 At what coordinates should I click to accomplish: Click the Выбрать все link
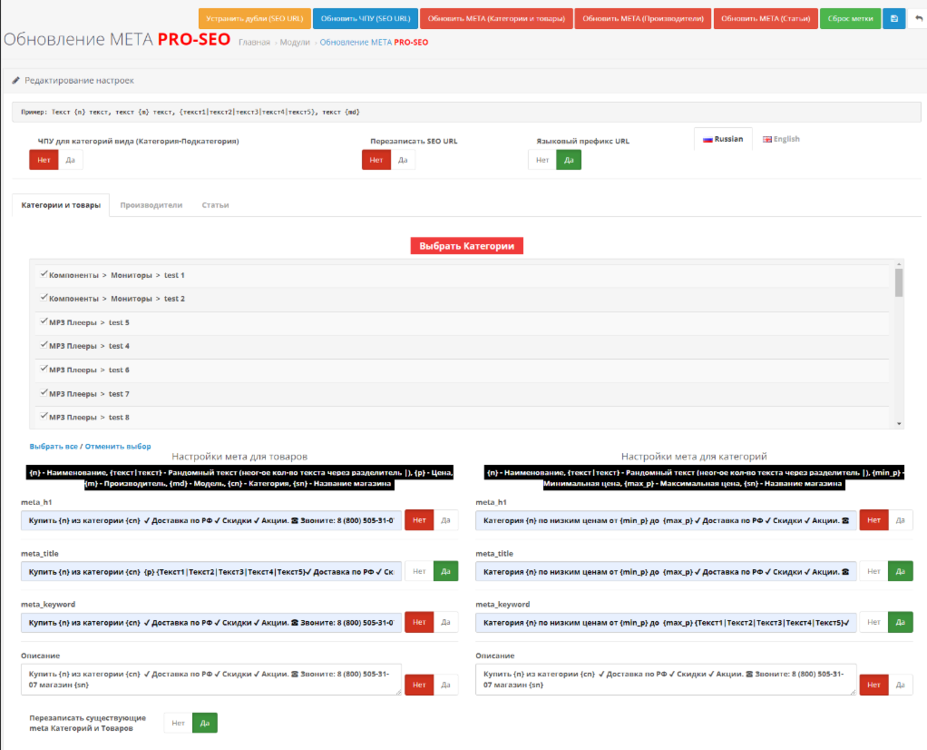point(54,446)
